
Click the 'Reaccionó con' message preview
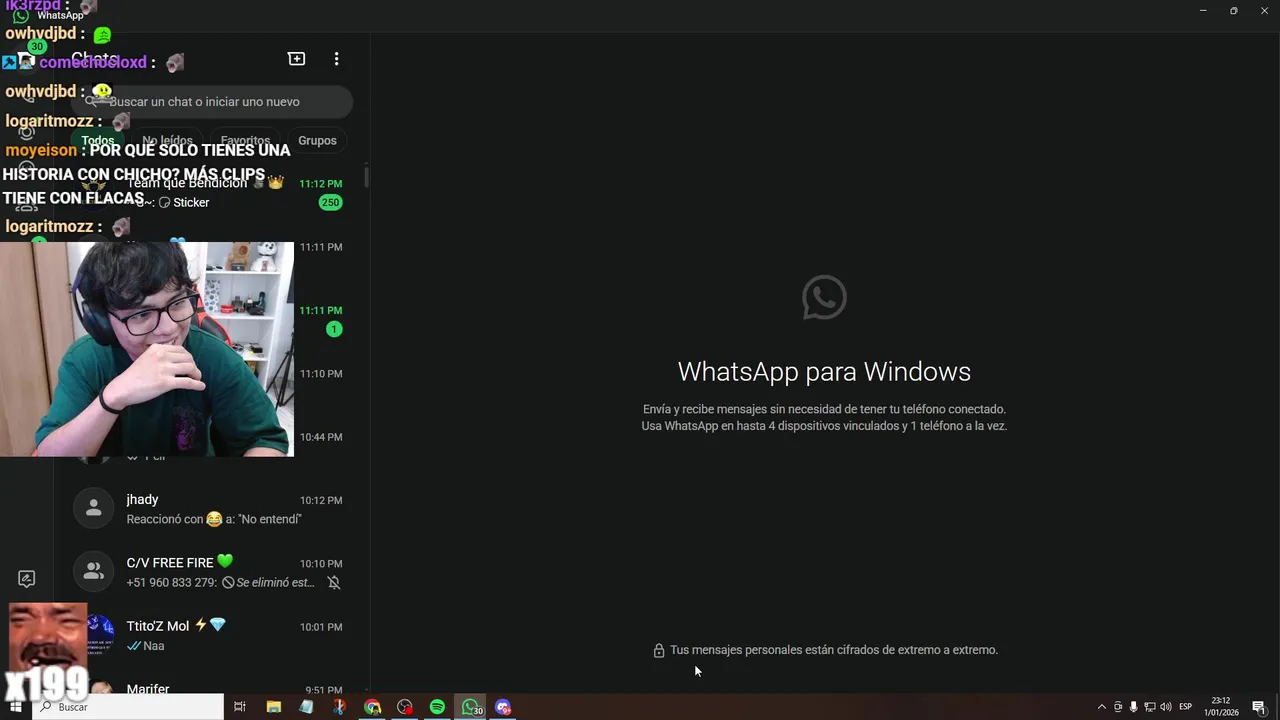click(x=214, y=519)
